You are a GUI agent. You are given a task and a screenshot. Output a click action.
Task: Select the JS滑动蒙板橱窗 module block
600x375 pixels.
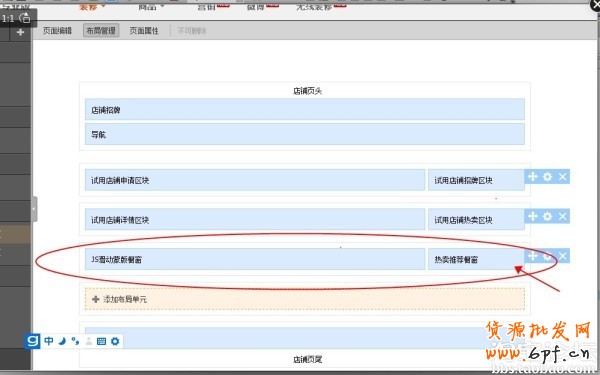(255, 259)
